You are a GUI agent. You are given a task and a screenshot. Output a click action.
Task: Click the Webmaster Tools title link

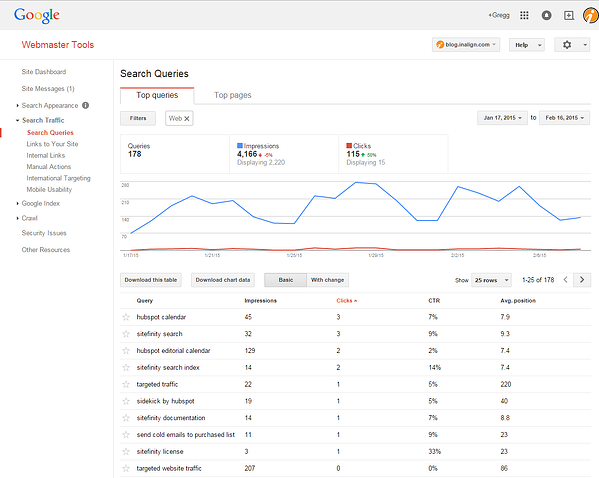pyautogui.click(x=58, y=45)
